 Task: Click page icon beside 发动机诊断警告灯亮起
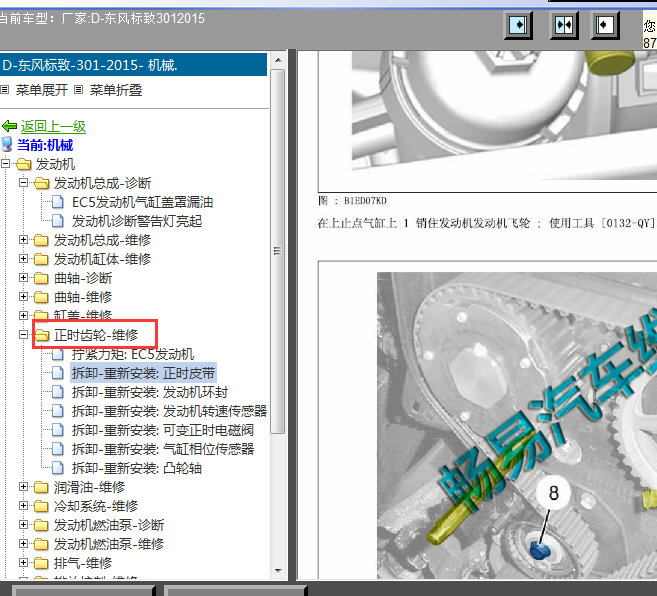coord(58,221)
